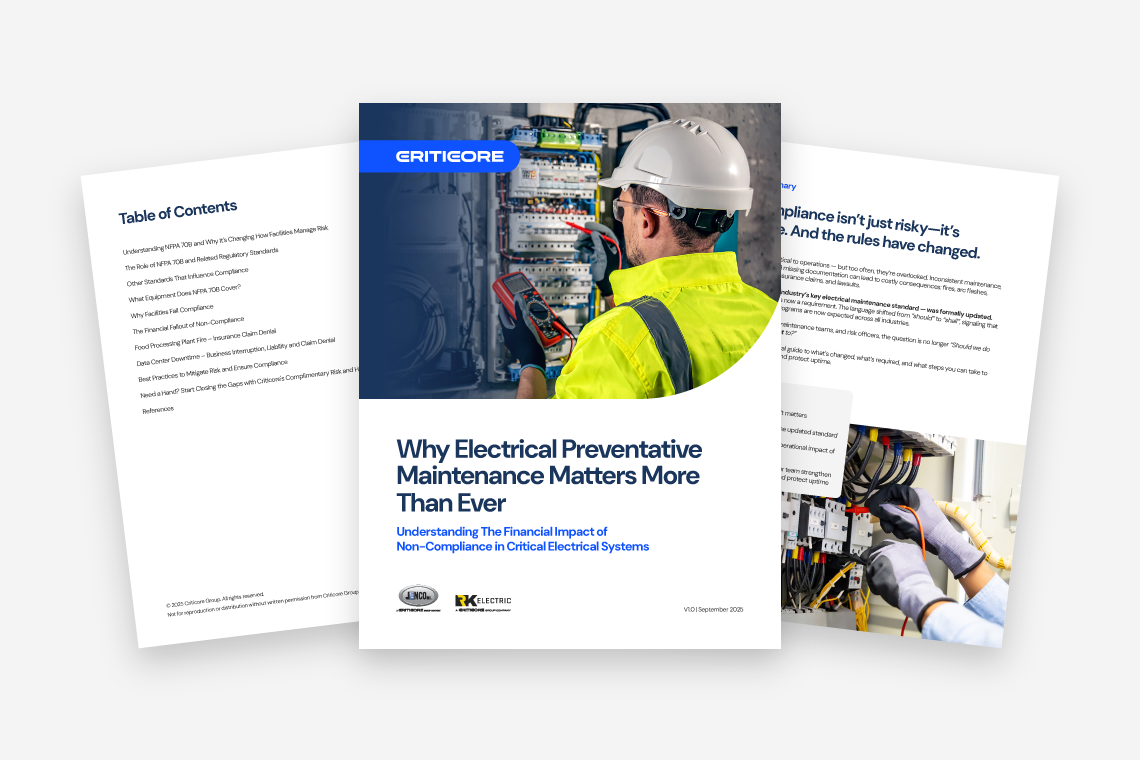Open 'Understanding NFPA 70B' contents entry
Image resolution: width=1140 pixels, height=760 pixels.
225,240
